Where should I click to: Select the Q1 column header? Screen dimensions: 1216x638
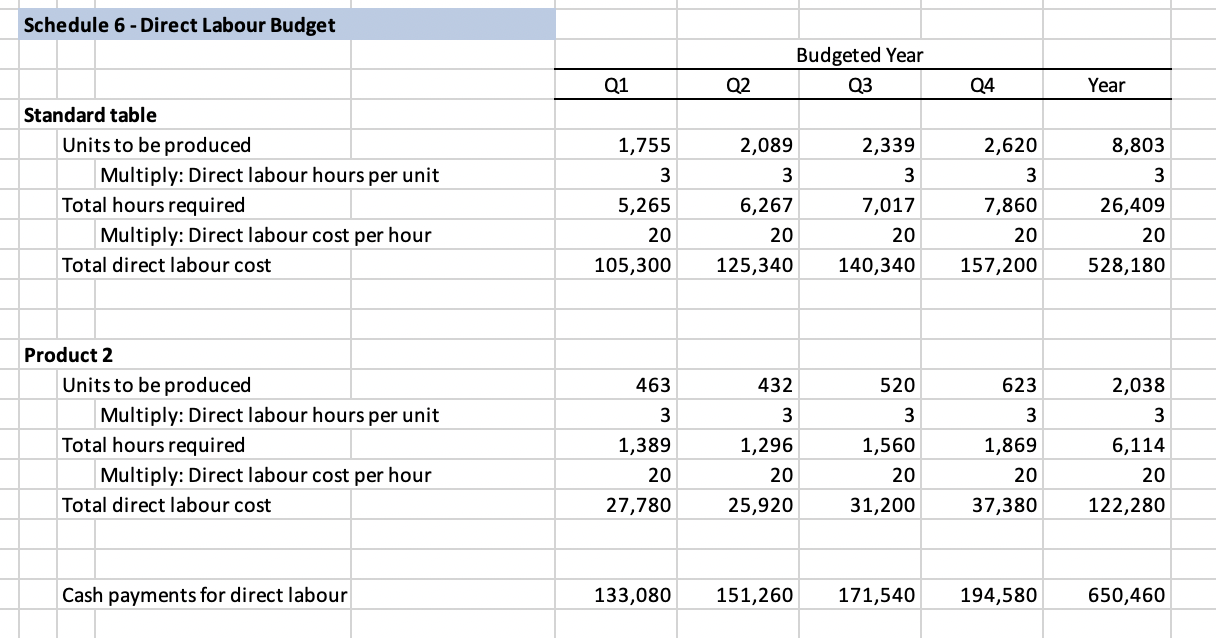click(x=615, y=85)
